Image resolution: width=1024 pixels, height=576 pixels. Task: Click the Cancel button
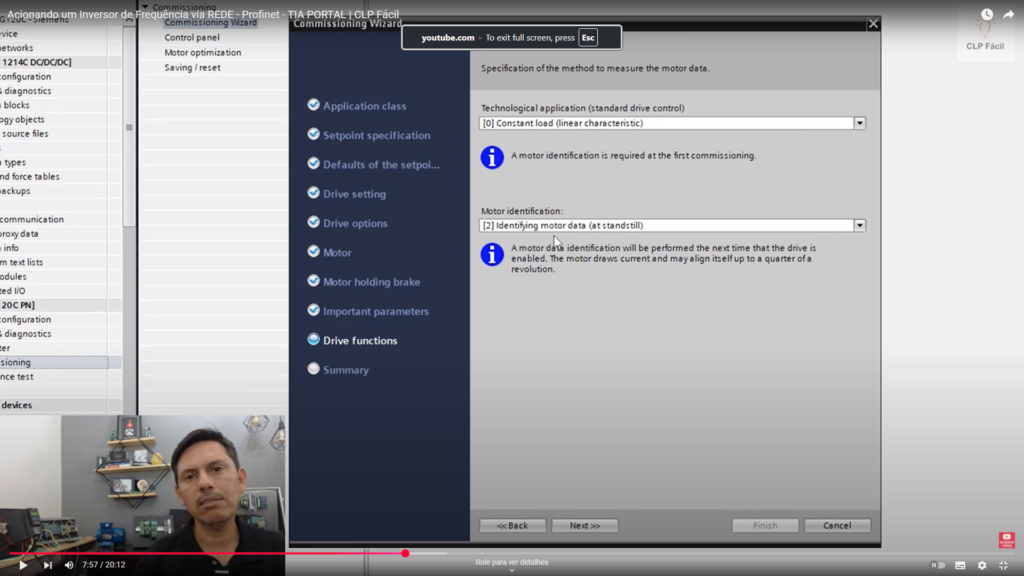point(837,525)
